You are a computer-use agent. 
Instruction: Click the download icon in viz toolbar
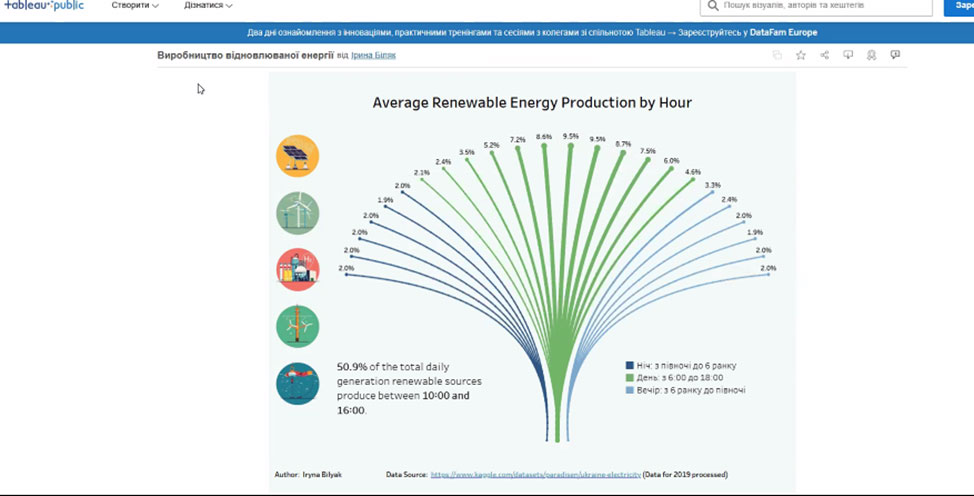[x=848, y=56]
